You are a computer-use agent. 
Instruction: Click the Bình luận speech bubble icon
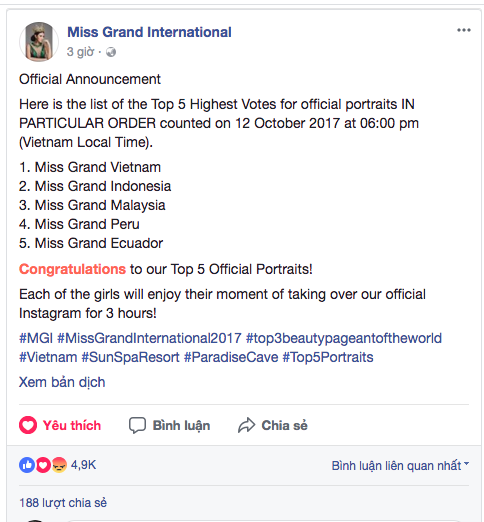tap(137, 425)
